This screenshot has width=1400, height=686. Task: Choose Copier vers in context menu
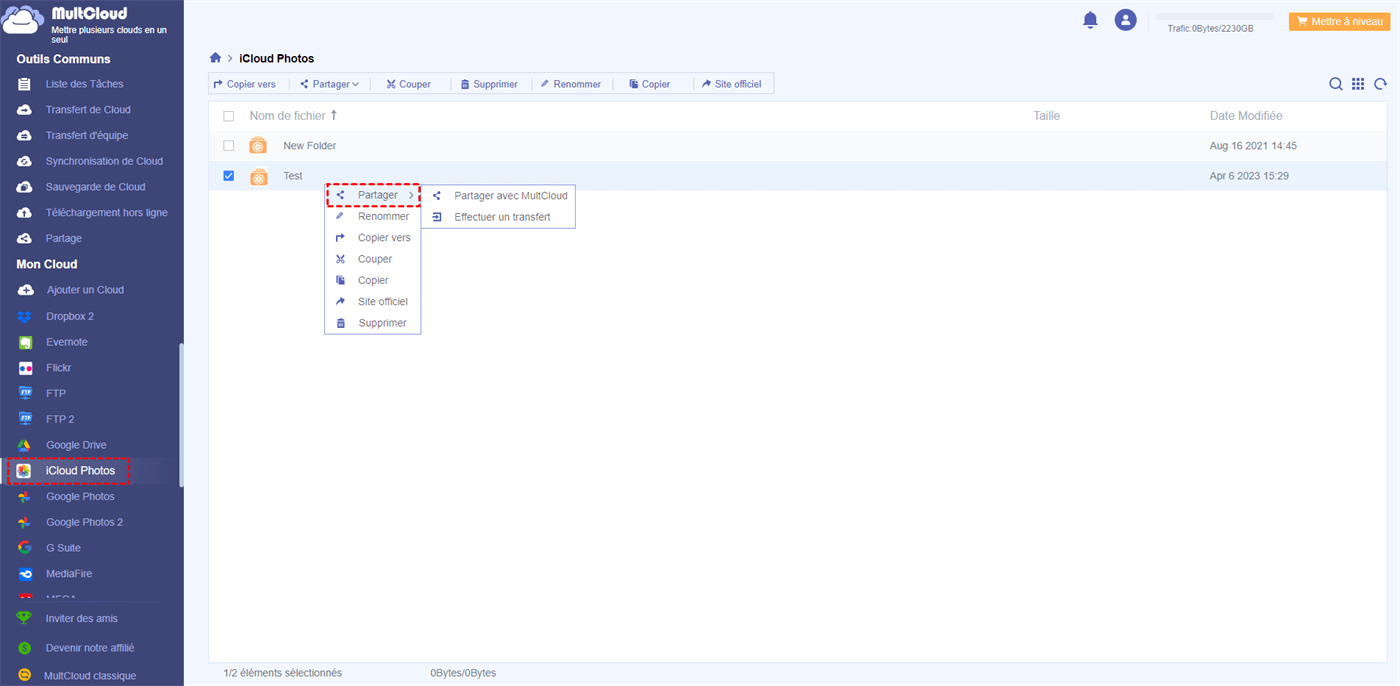click(373, 238)
